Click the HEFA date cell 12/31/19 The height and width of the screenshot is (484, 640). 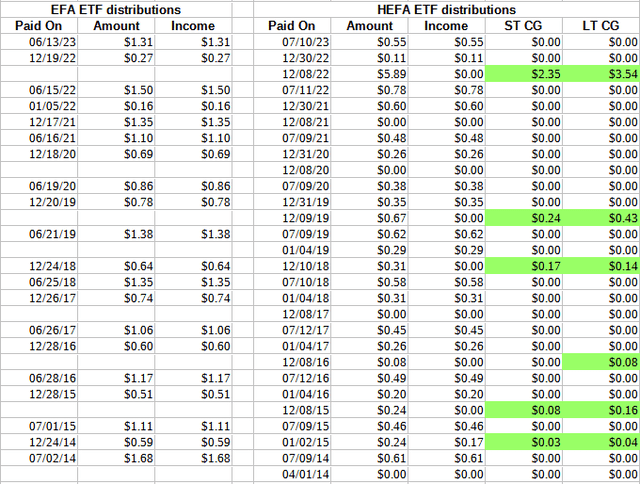point(292,202)
